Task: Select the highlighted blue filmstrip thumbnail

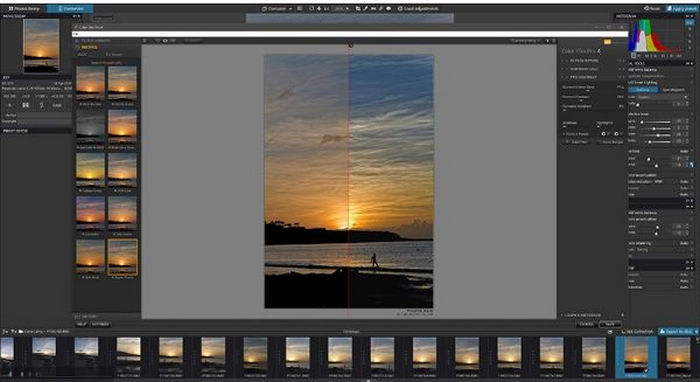Action: coord(636,357)
